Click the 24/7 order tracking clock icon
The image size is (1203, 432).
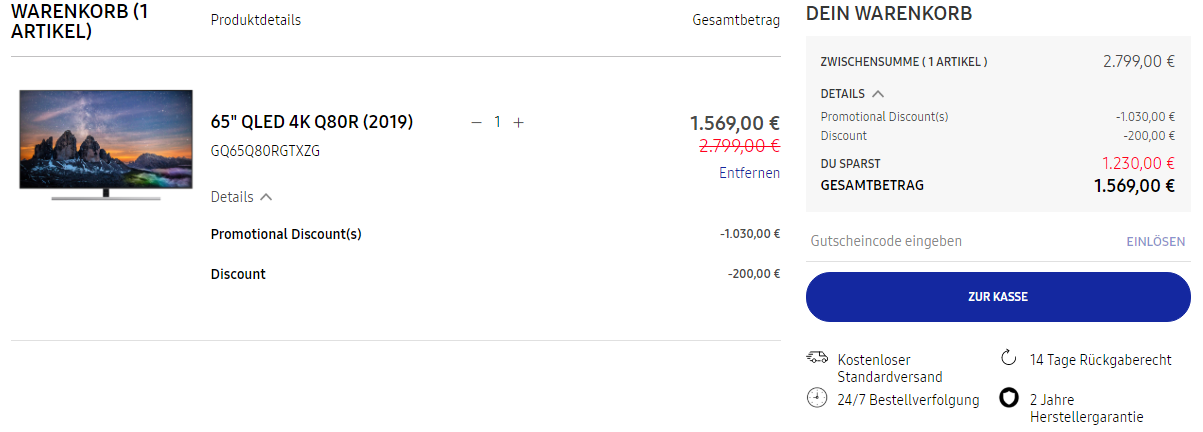[x=817, y=398]
